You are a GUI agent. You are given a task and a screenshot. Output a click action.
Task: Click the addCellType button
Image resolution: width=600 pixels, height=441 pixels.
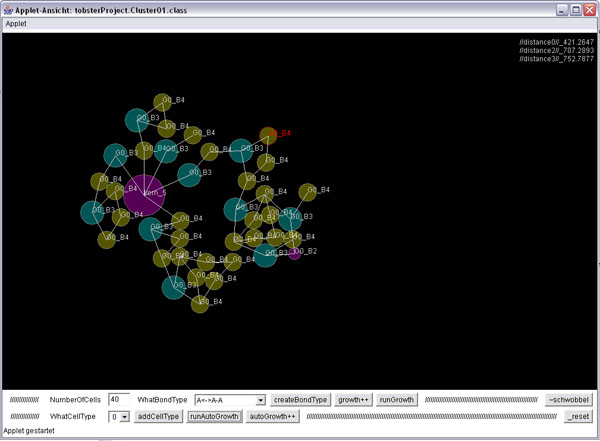click(x=158, y=416)
